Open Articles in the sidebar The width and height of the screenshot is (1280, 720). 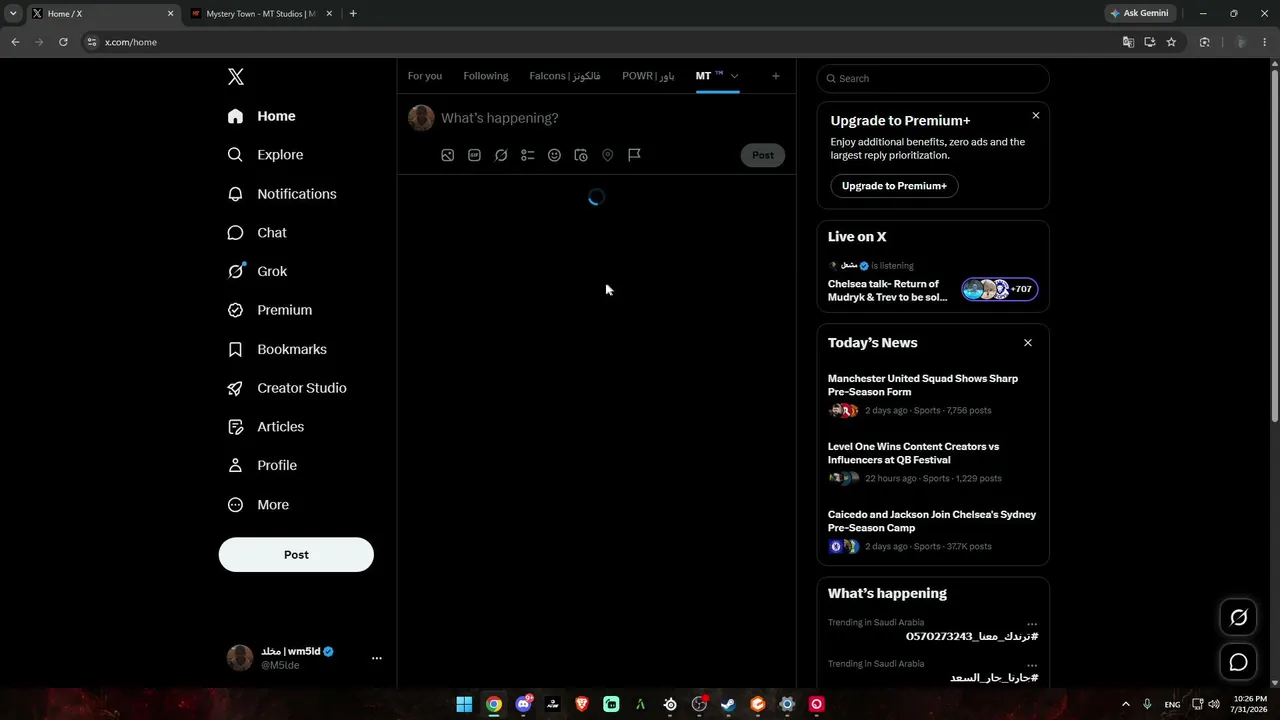[x=266, y=427]
